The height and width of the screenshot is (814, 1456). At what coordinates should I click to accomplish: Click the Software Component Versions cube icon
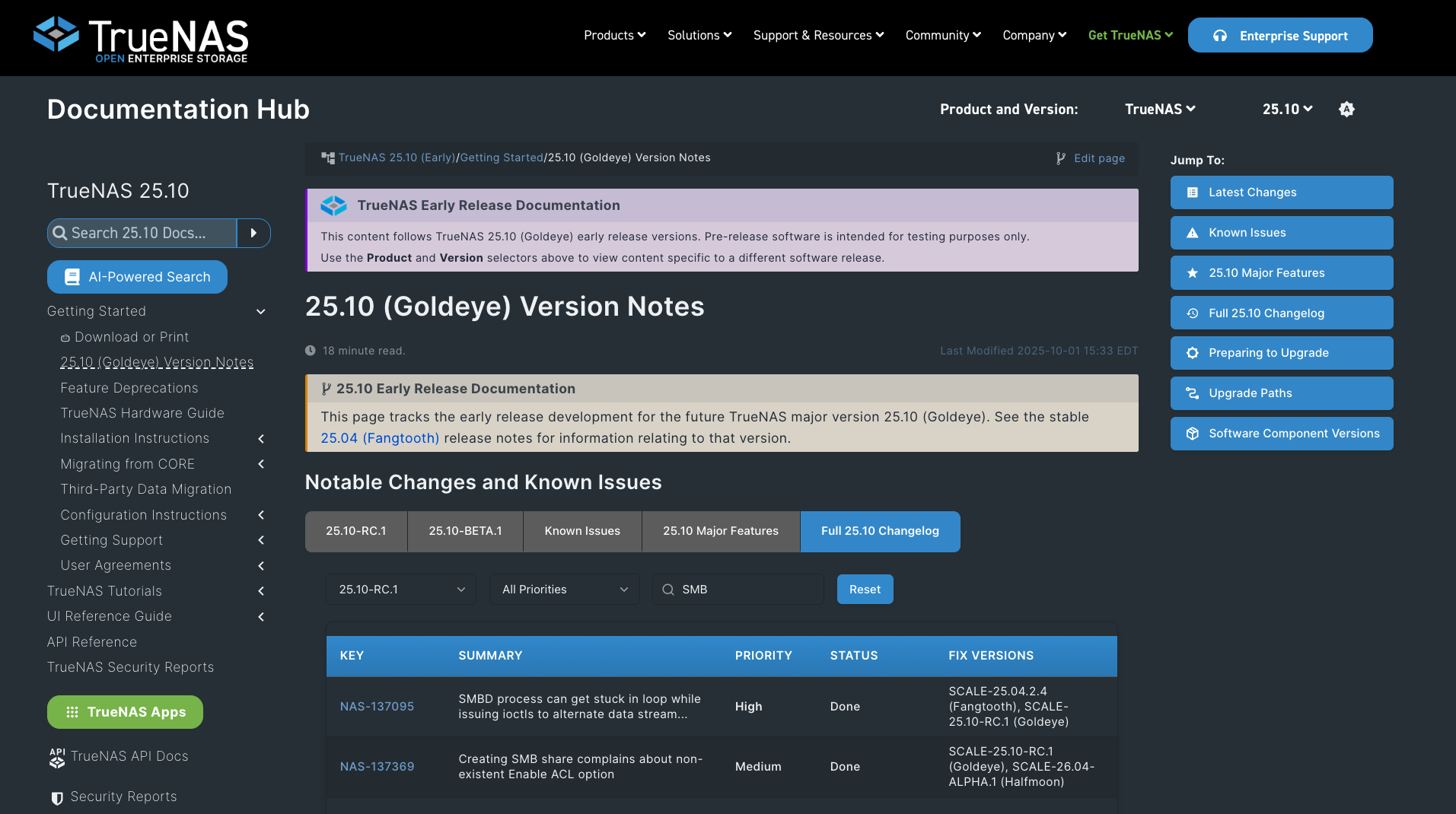pyautogui.click(x=1193, y=434)
